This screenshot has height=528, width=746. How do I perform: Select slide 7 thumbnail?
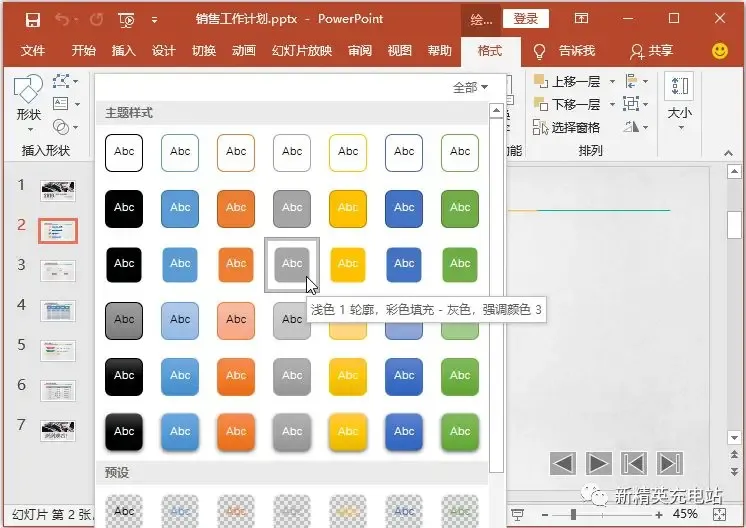(x=58, y=430)
